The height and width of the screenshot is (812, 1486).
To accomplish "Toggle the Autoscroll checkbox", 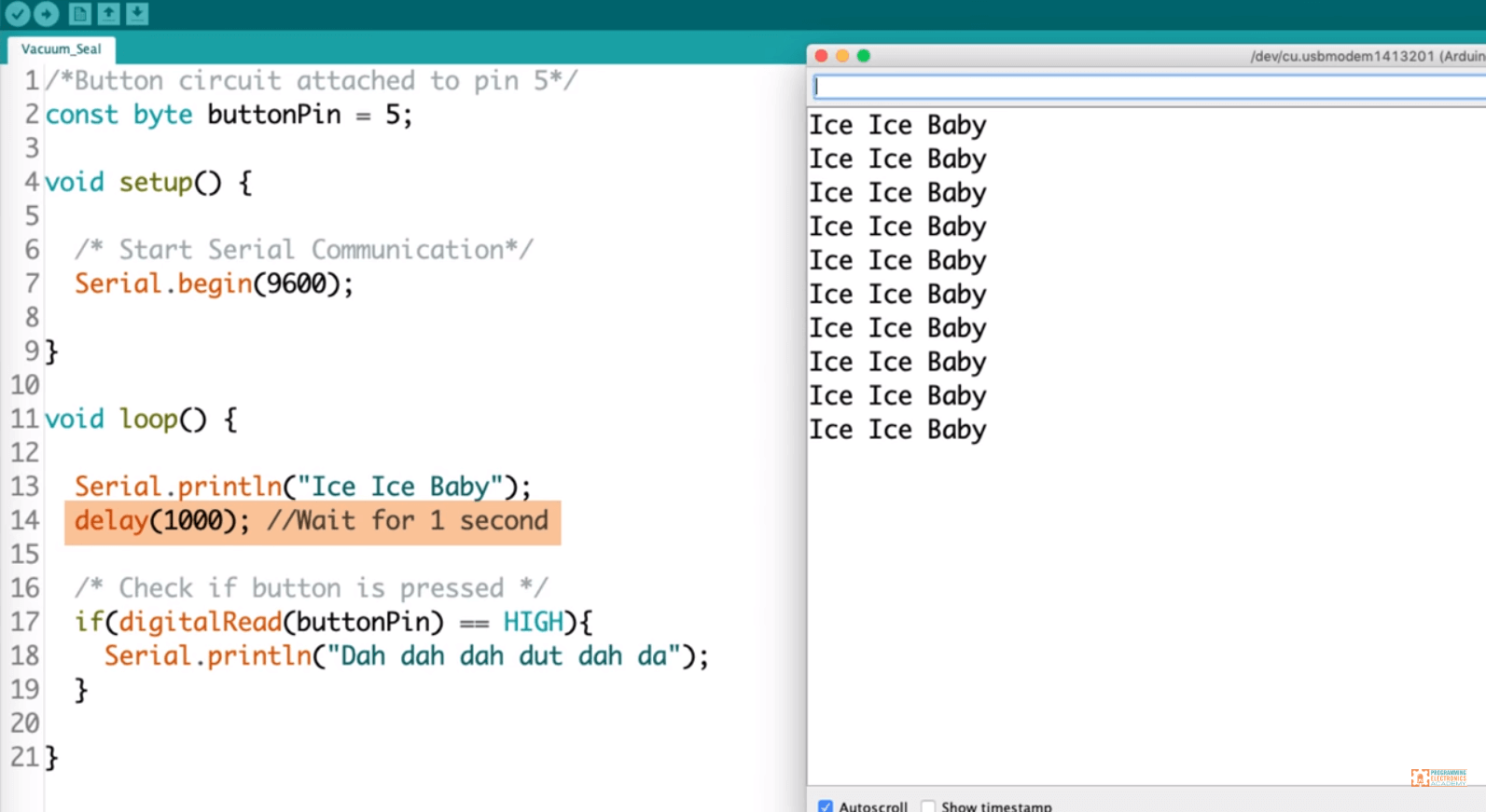I will point(826,806).
